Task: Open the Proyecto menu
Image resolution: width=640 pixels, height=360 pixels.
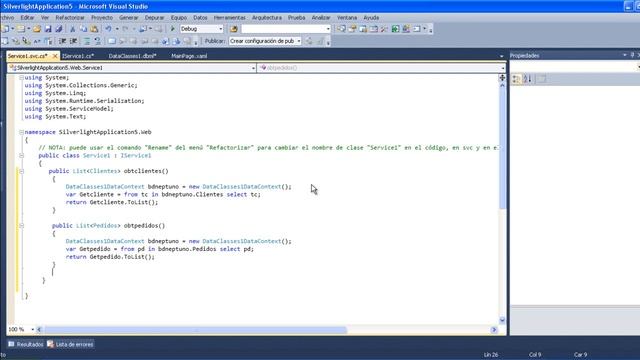Action: (102, 18)
